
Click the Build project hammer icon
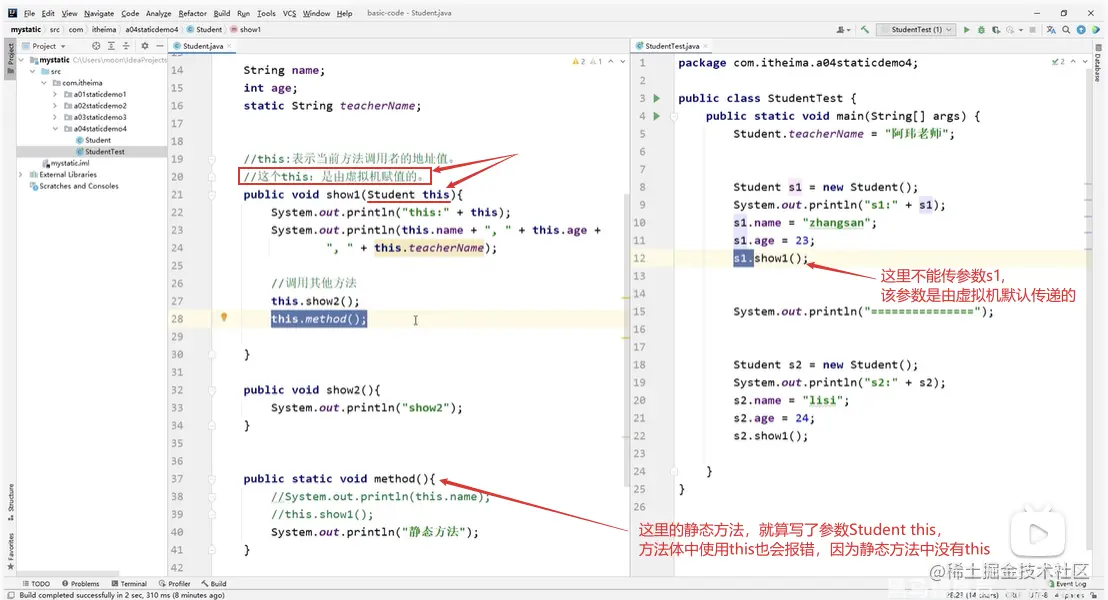click(865, 30)
